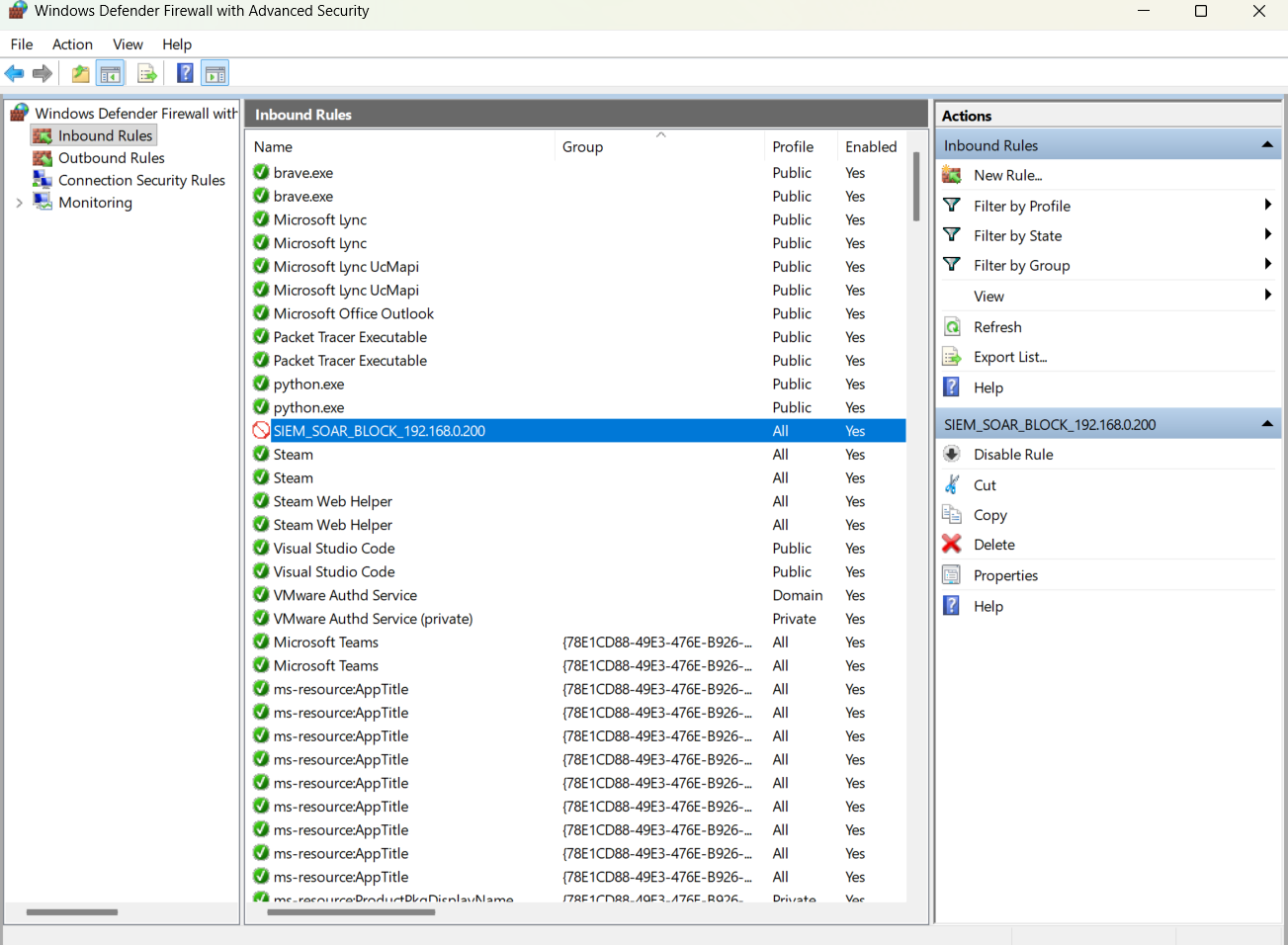Sort by the Enabled column header

(872, 146)
